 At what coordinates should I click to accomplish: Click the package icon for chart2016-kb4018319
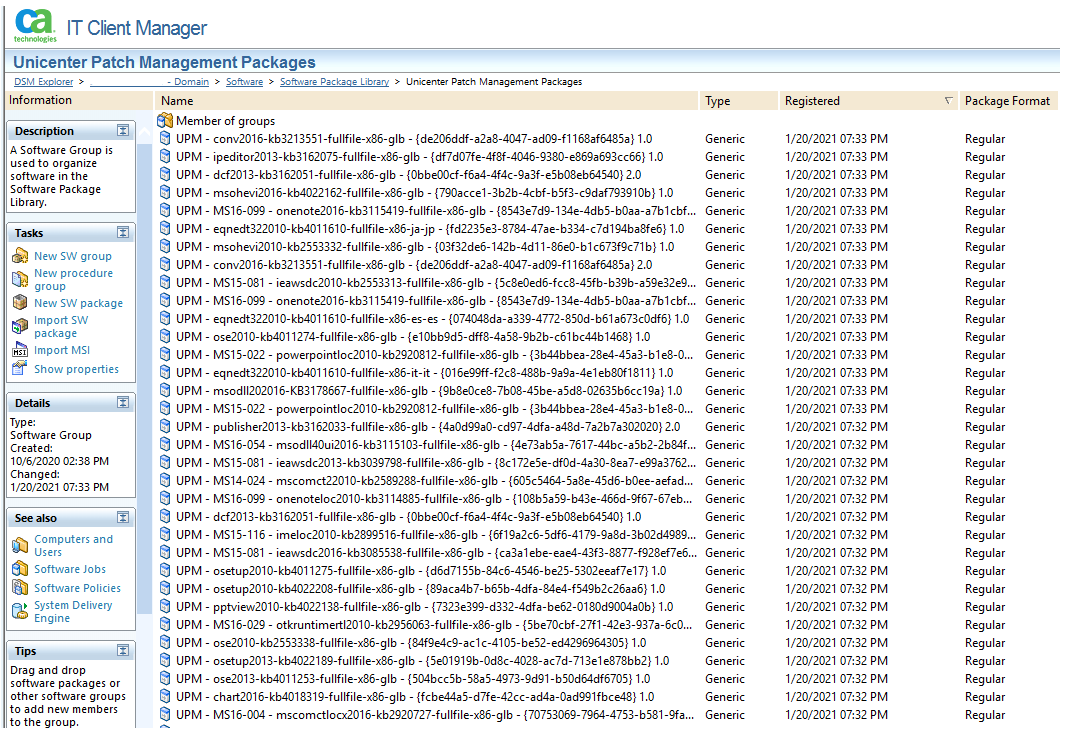[x=165, y=696]
